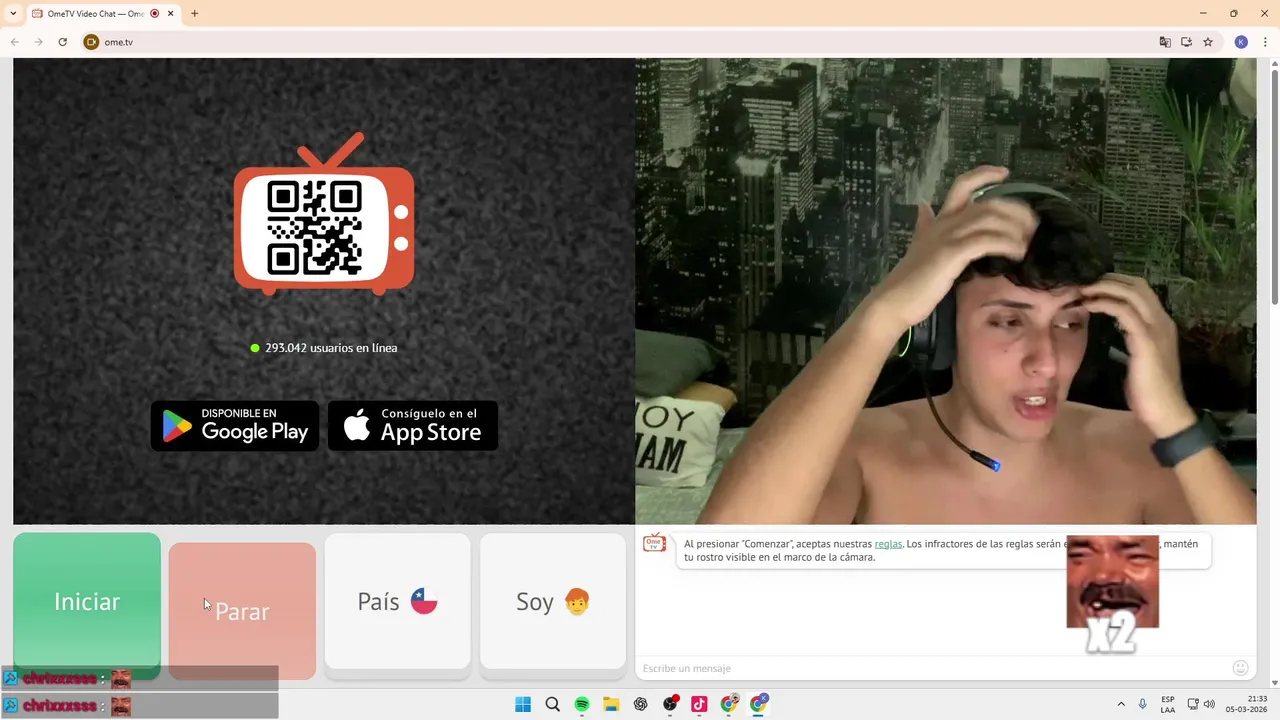
Task: Click the OmeTV QR code TV logo
Action: pyautogui.click(x=324, y=215)
